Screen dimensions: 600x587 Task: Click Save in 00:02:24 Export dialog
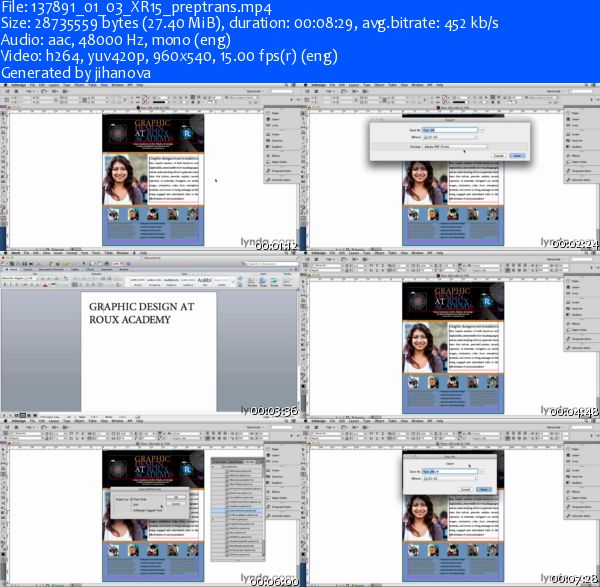point(517,155)
